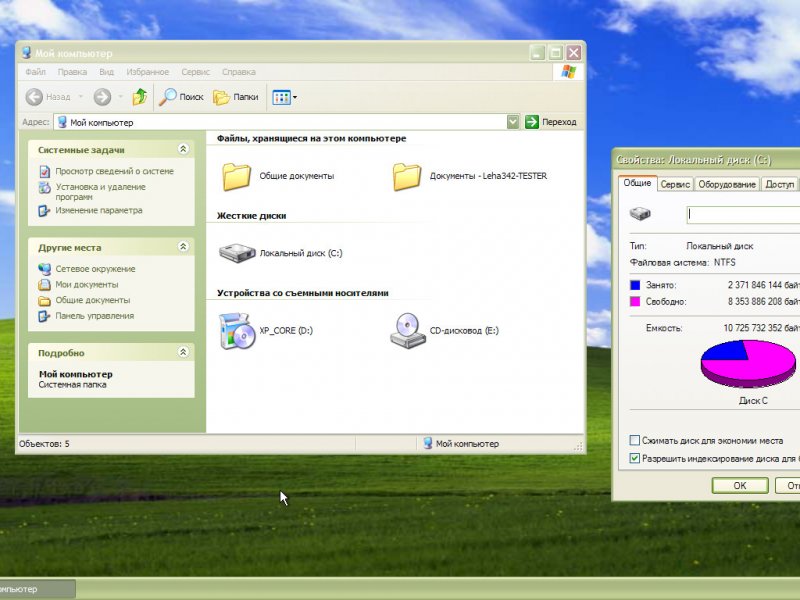Click the computer icon in the address bar

[62, 122]
